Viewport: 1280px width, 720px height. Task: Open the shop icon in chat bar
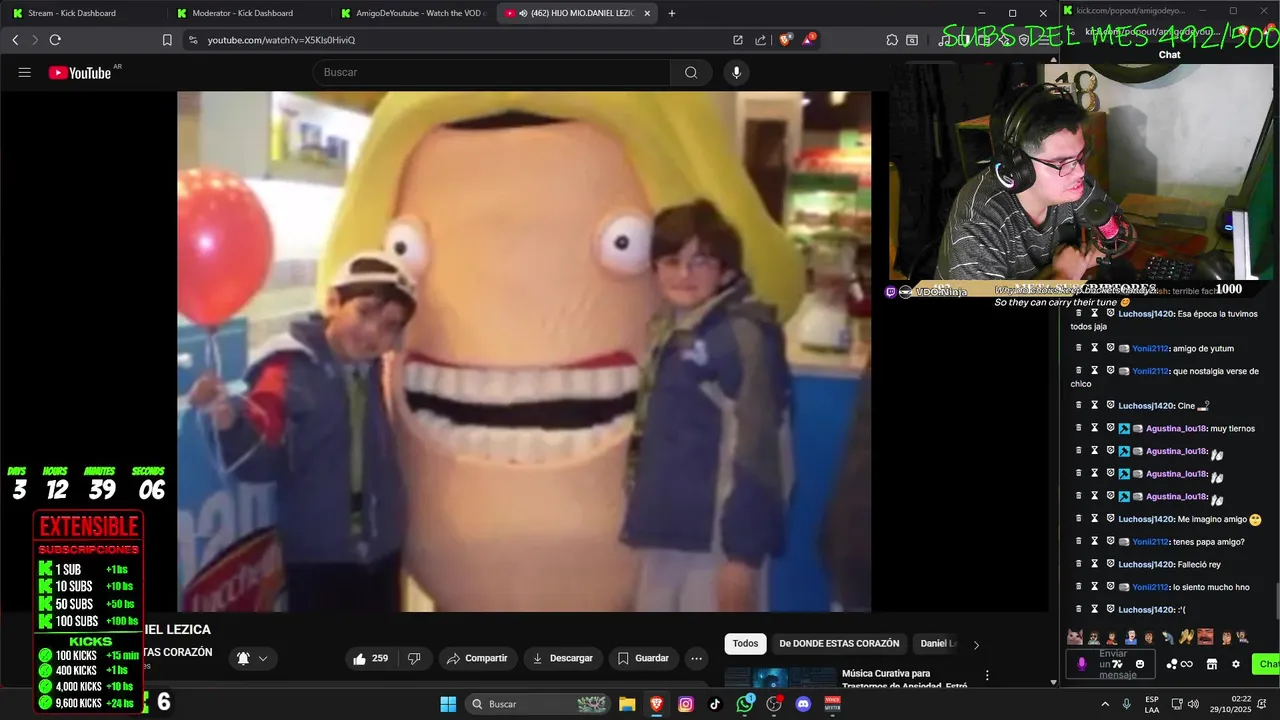[x=1212, y=664]
